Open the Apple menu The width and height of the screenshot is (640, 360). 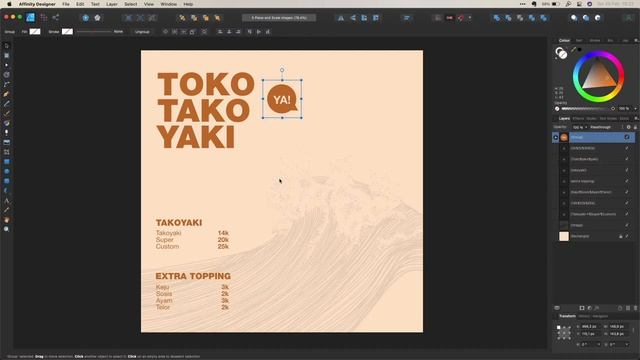[x=9, y=4]
